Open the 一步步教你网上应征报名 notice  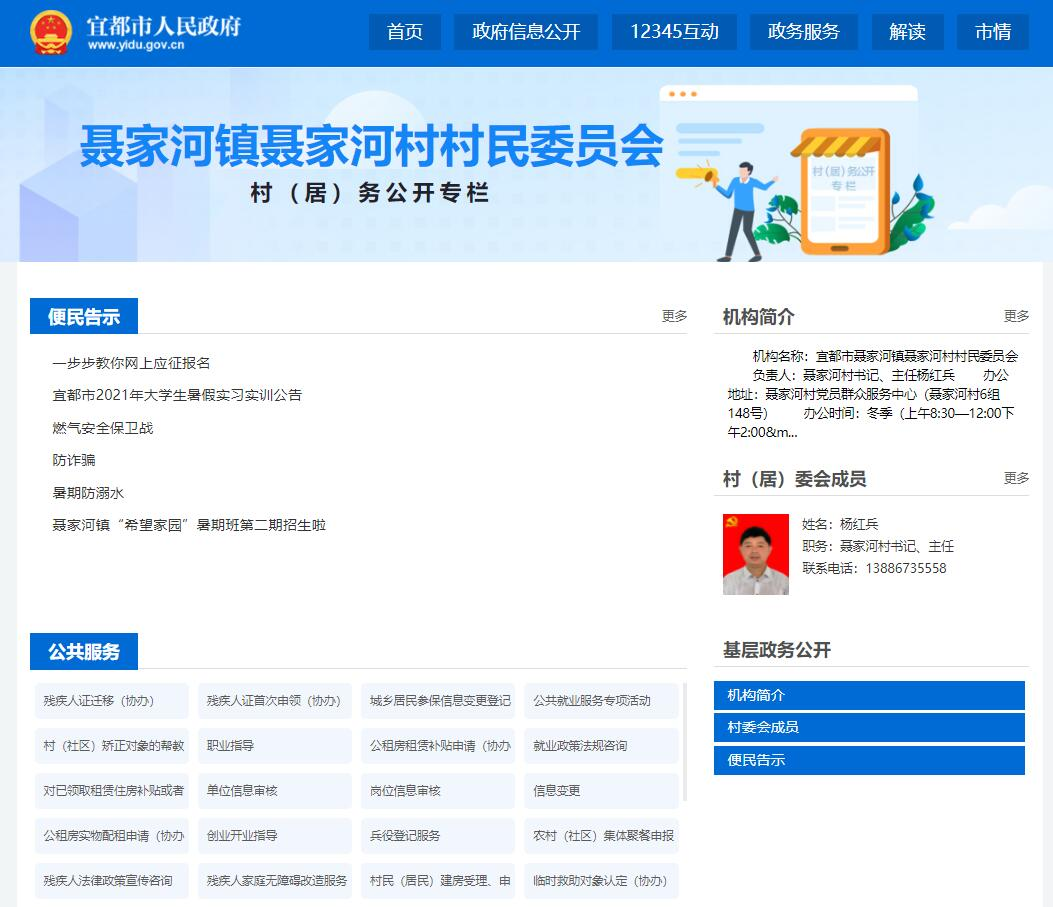point(131,363)
